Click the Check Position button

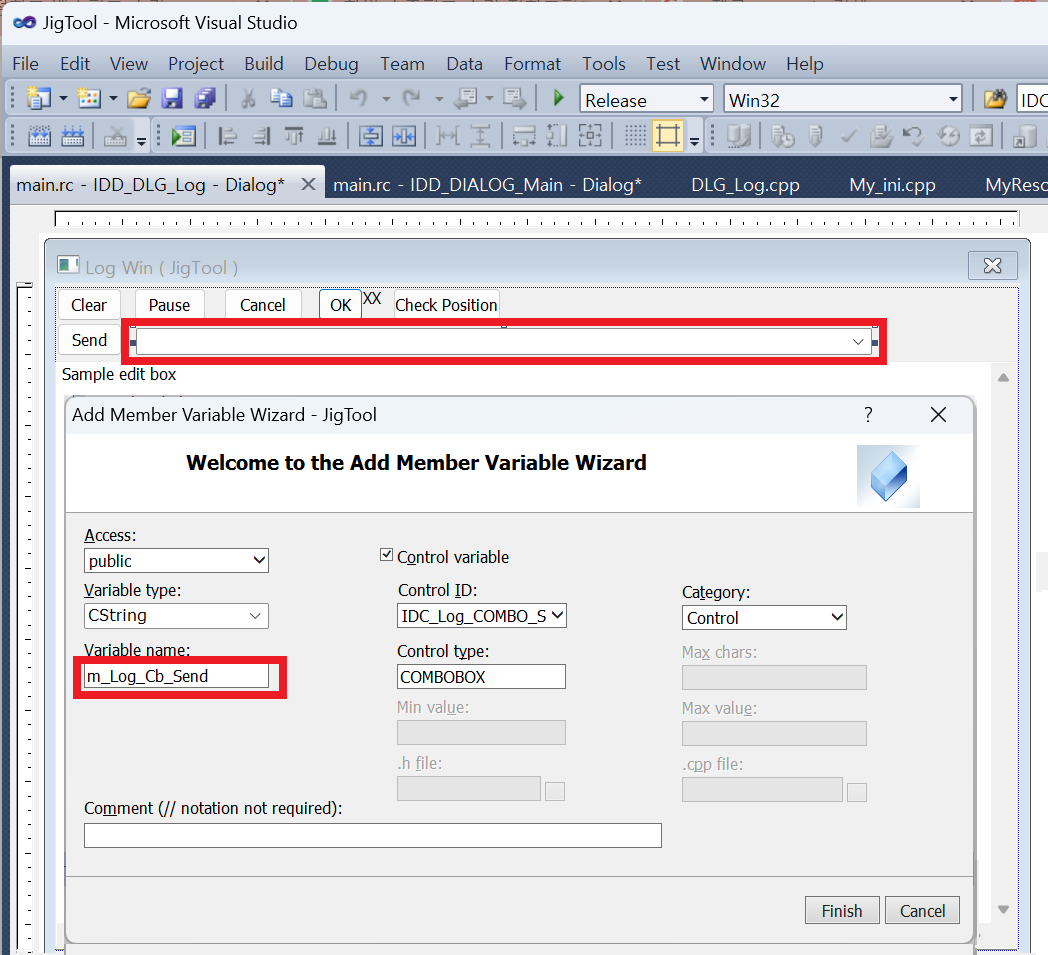click(446, 305)
